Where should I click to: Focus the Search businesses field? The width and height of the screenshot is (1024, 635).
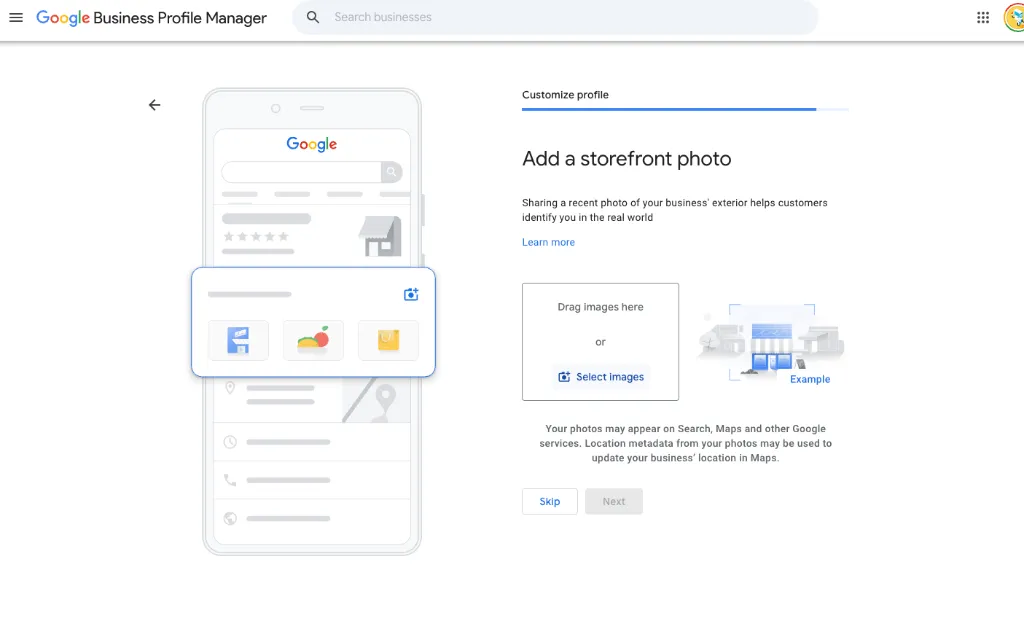coord(555,18)
